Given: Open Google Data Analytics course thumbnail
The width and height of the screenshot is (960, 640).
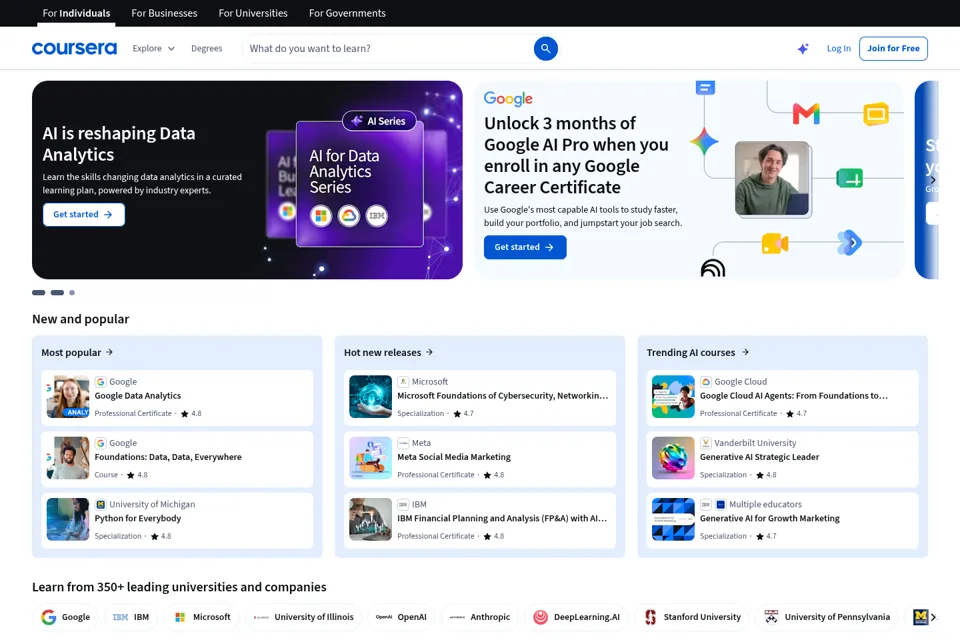Looking at the screenshot, I should 68,397.
